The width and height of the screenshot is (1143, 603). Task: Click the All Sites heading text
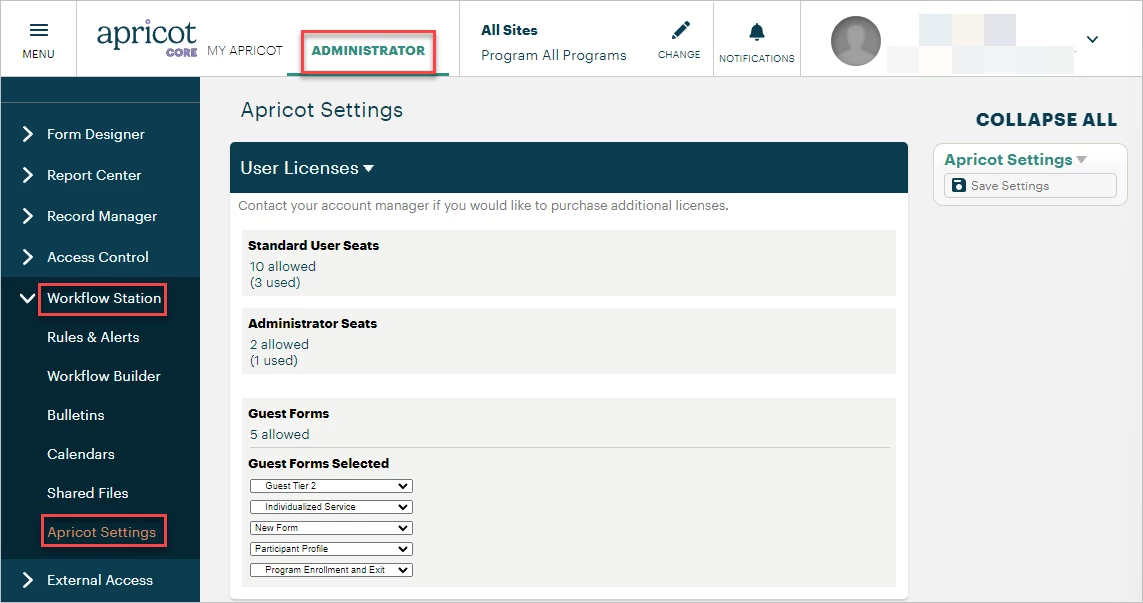coord(509,30)
